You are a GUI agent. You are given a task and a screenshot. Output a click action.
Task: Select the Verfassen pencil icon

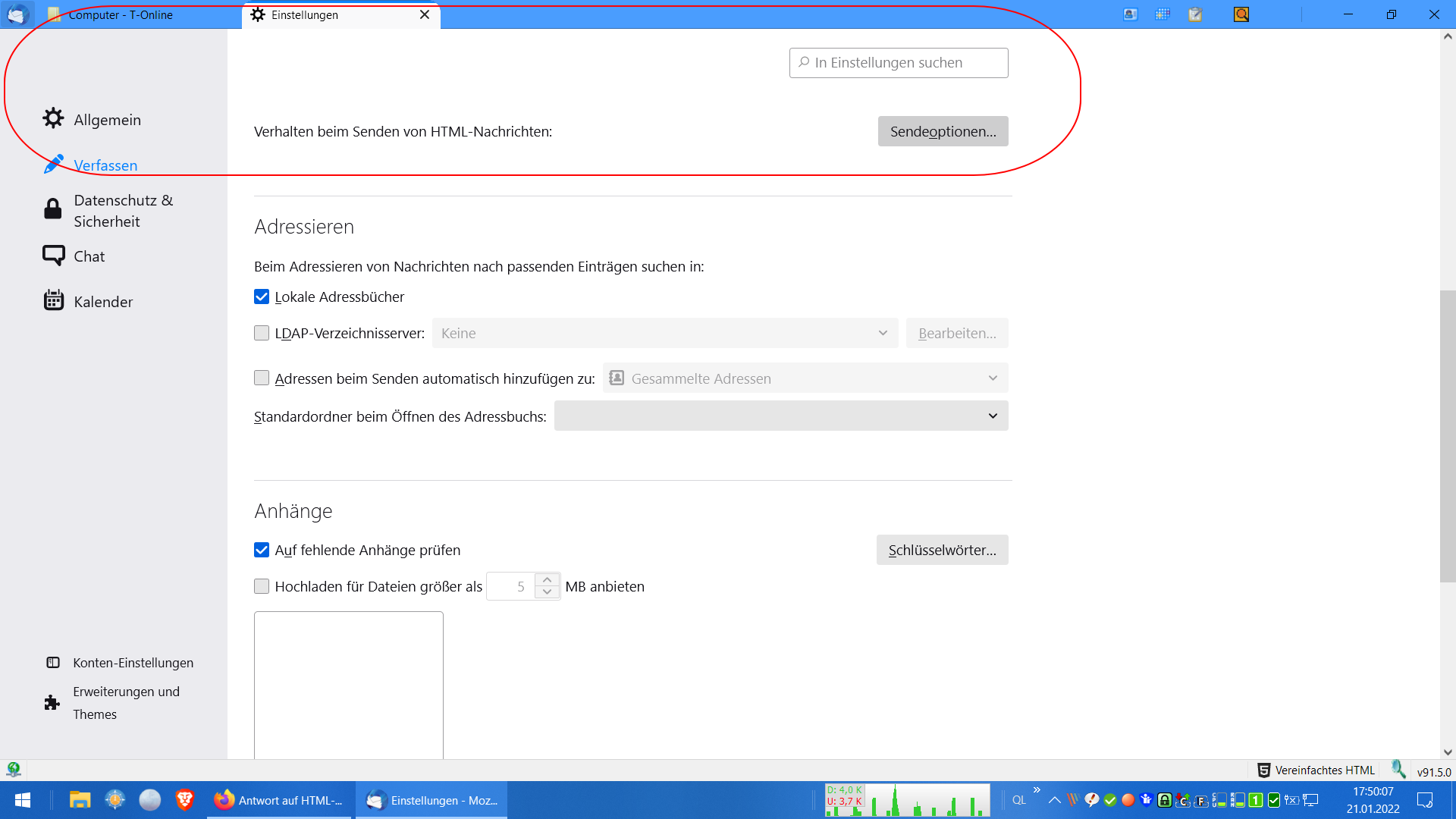pyautogui.click(x=53, y=165)
